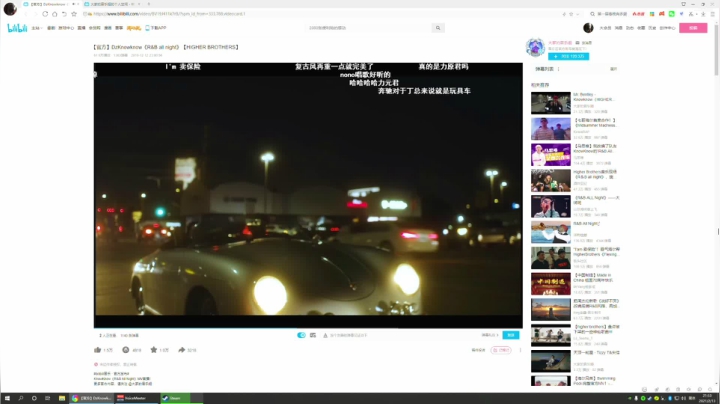This screenshot has height=404, width=720.
Task: Like the video with thumbs-up icon
Action: pyautogui.click(x=97, y=350)
